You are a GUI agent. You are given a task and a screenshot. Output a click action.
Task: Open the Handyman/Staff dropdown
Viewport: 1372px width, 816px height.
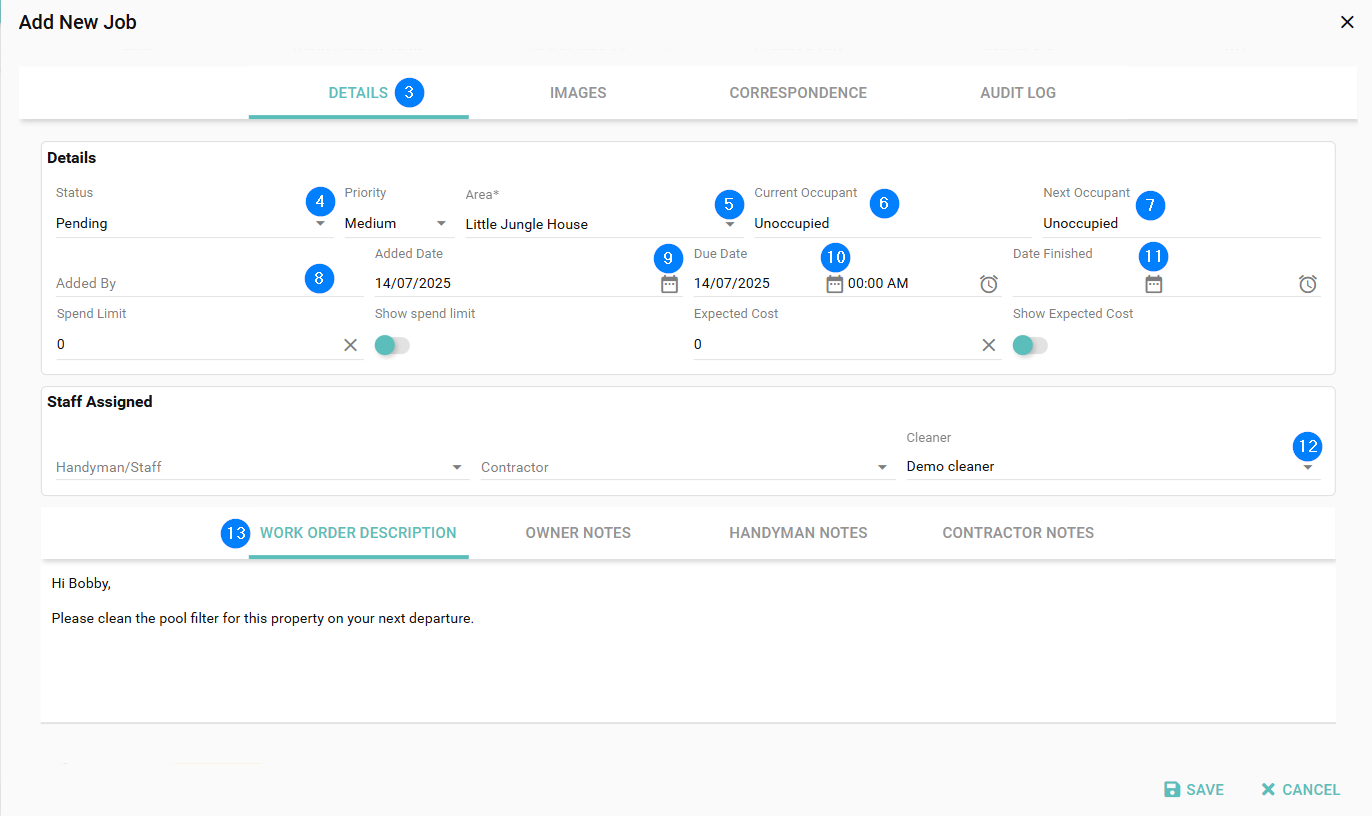pyautogui.click(x=457, y=467)
